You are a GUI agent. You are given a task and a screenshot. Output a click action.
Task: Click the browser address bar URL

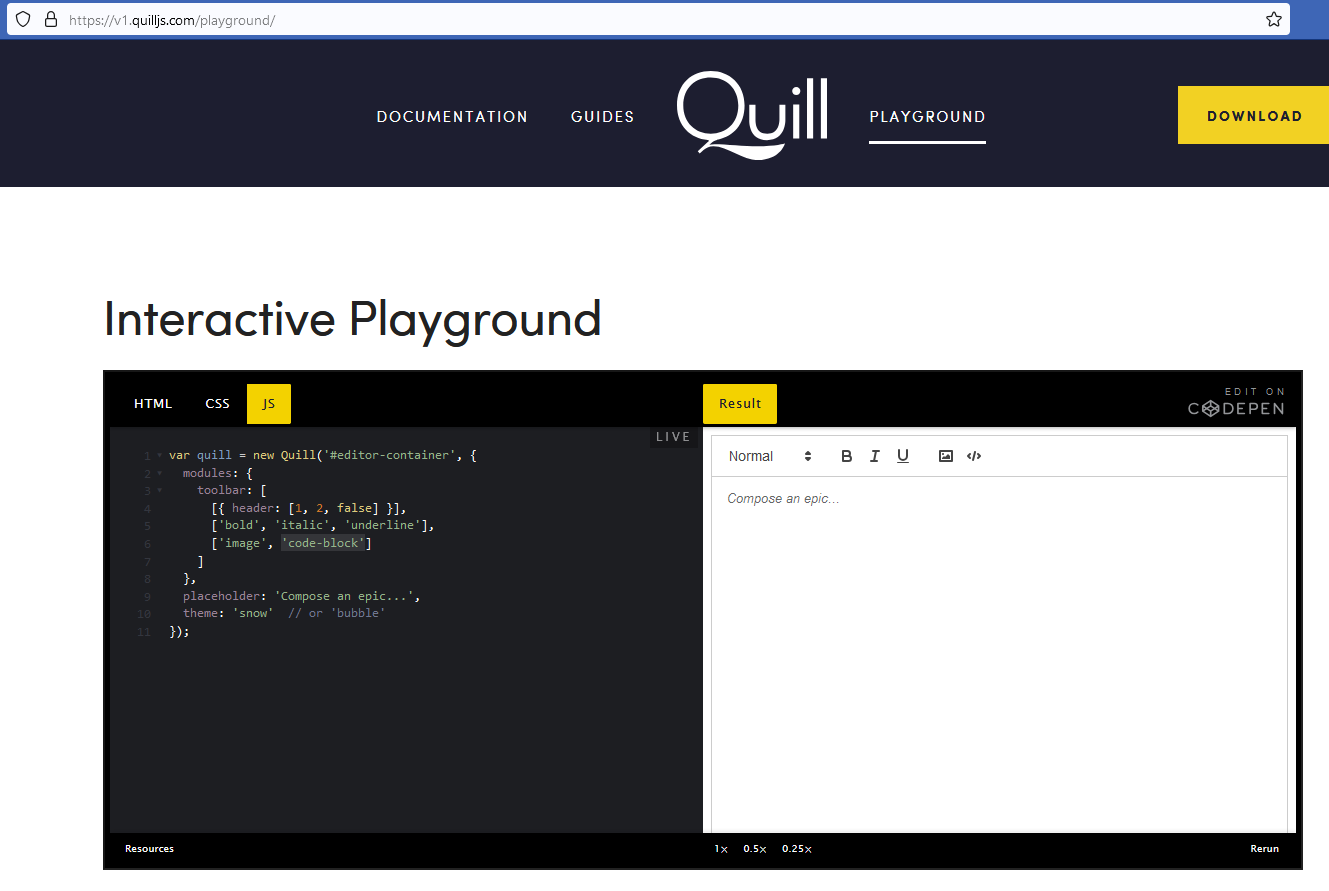pyautogui.click(x=172, y=20)
